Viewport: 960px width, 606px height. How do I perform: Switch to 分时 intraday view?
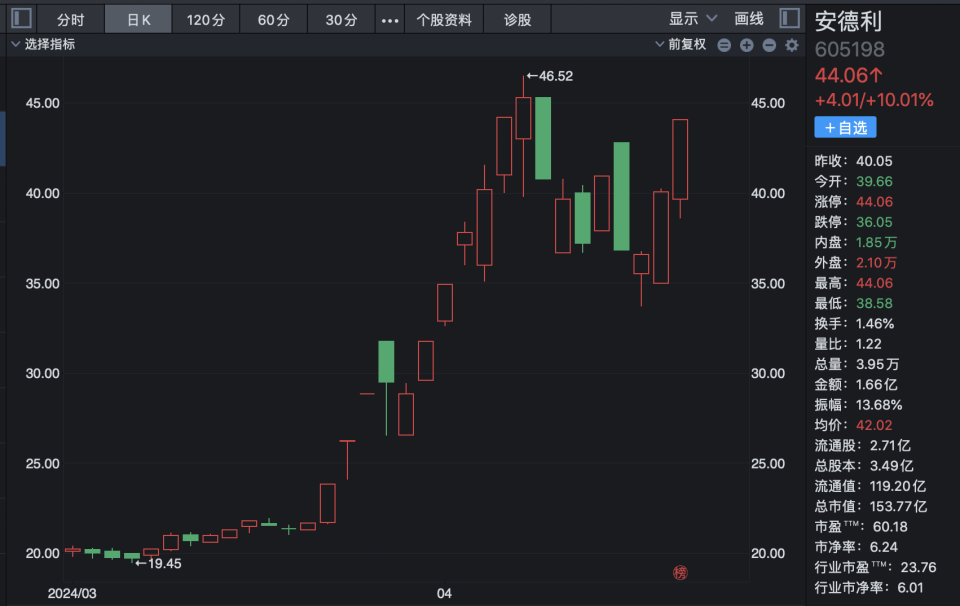tap(70, 19)
